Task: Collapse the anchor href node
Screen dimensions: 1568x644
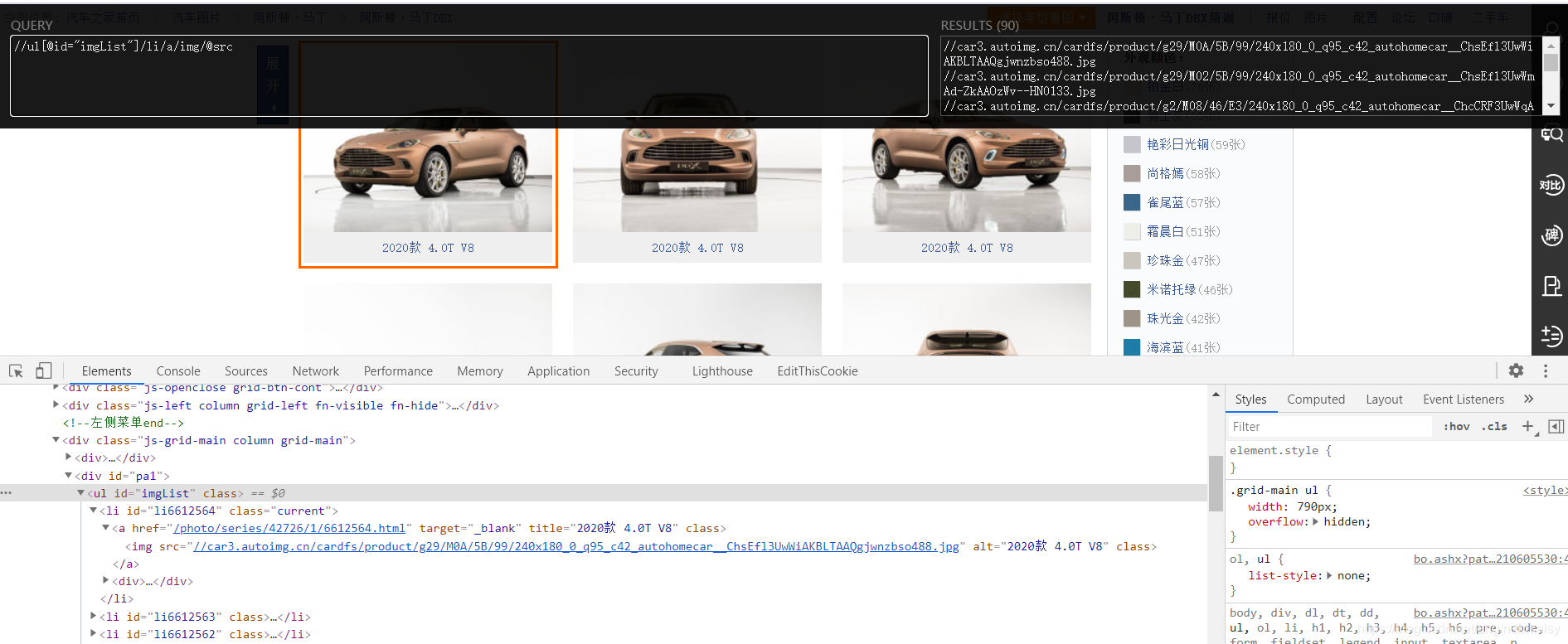Action: click(105, 527)
